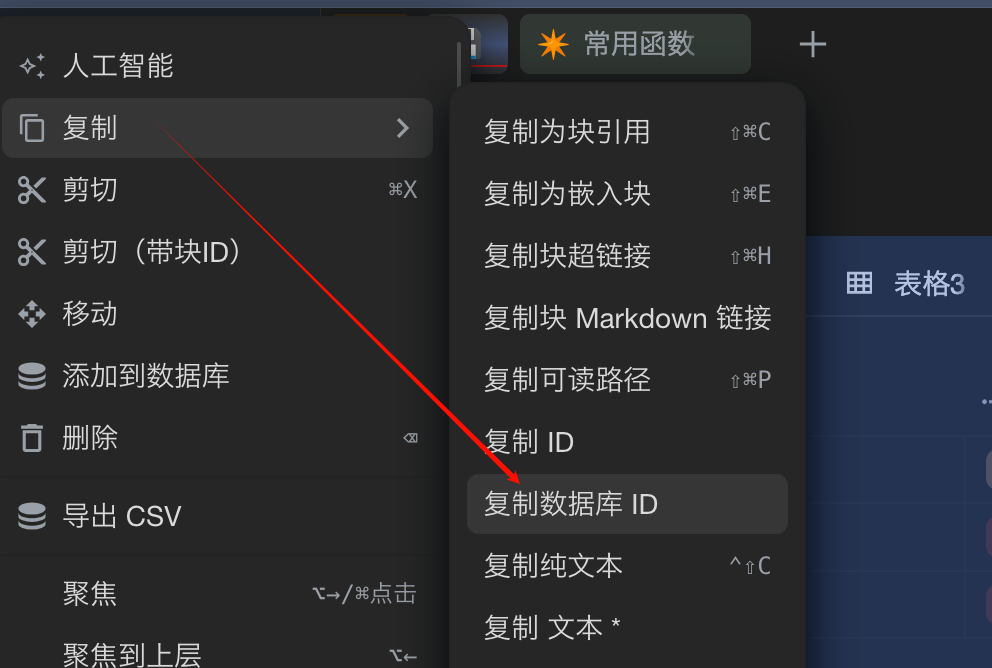The image size is (992, 668).
Task: Expand the 复制 submenu chevron
Action: (403, 128)
